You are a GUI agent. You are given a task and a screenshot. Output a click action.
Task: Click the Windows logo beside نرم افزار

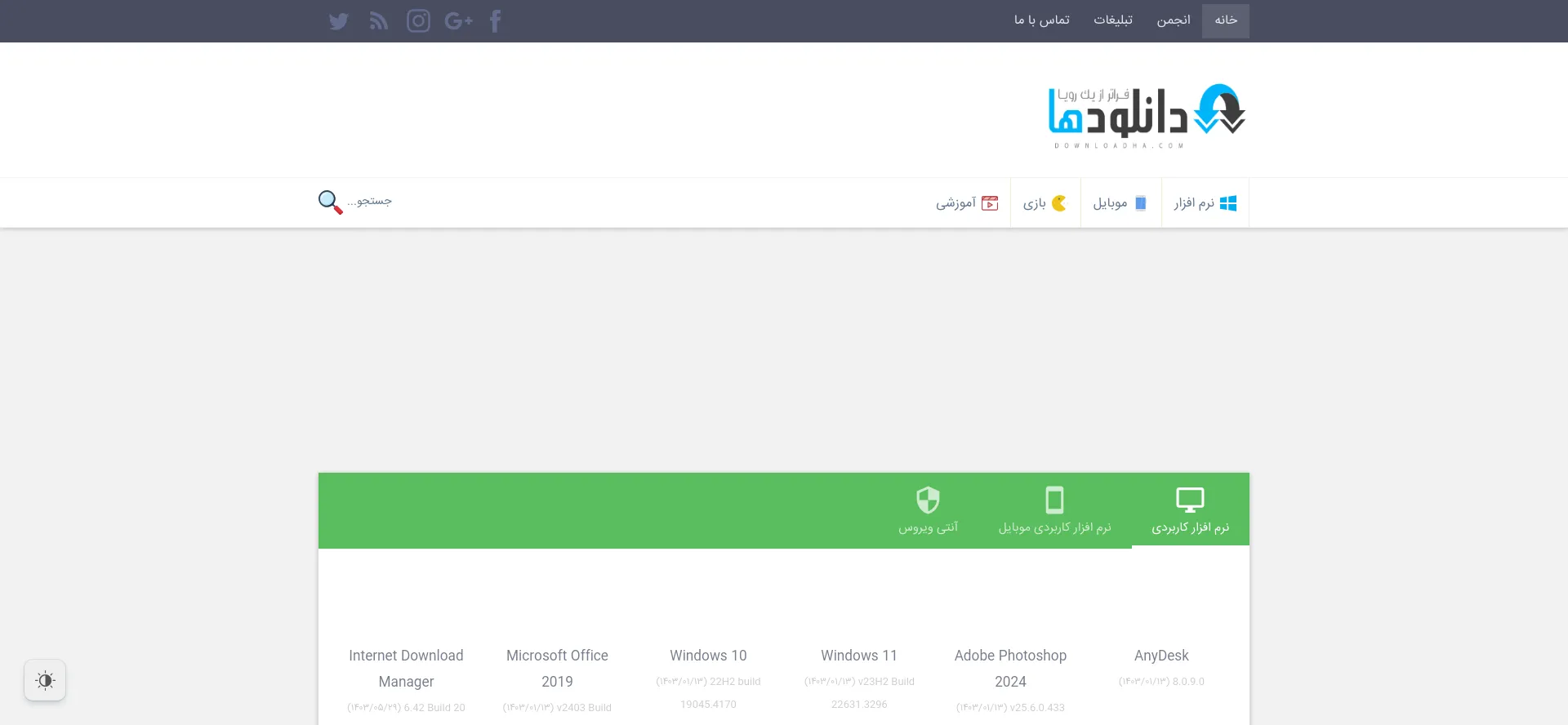point(1228,203)
